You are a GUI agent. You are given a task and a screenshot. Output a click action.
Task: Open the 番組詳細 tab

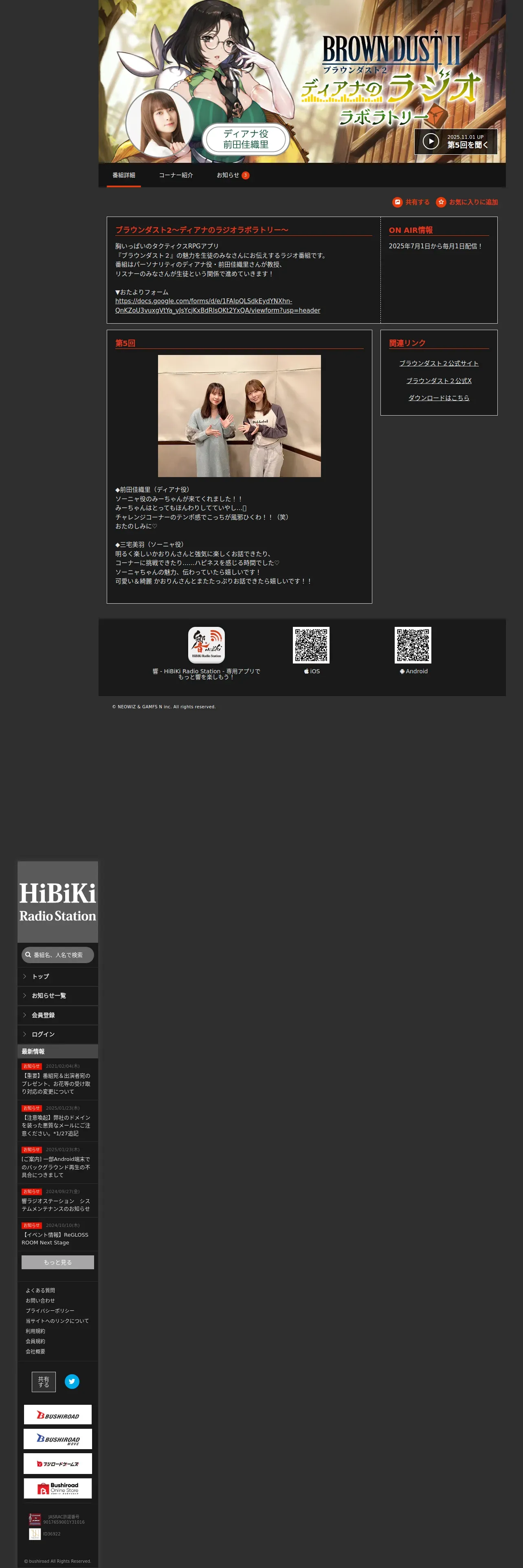tap(123, 175)
